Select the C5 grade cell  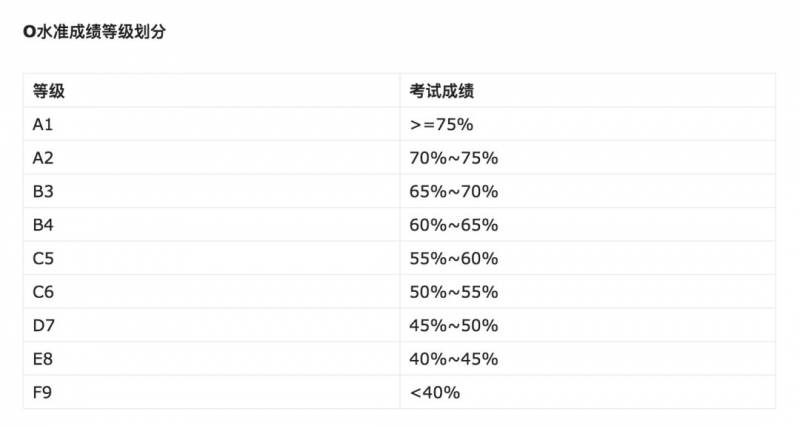point(43,258)
